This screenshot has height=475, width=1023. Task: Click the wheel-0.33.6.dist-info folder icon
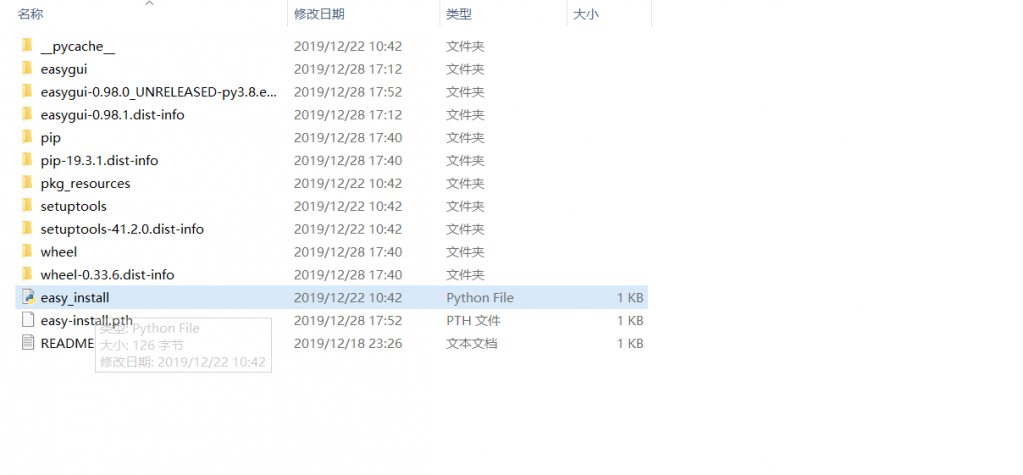[x=27, y=273]
